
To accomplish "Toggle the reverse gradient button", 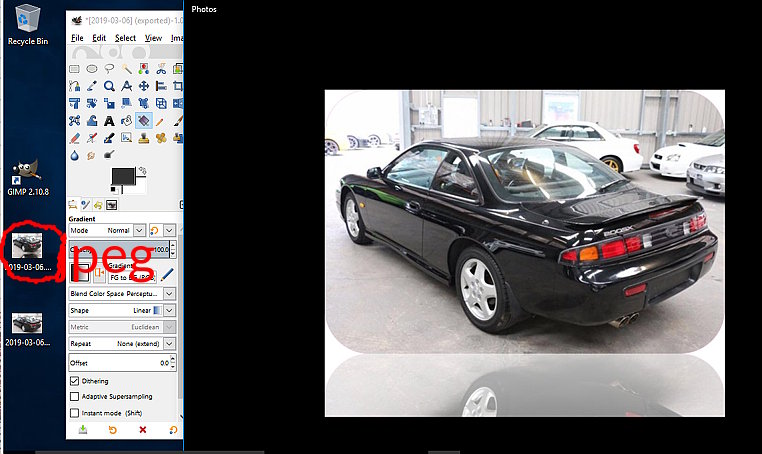I will pos(99,273).
